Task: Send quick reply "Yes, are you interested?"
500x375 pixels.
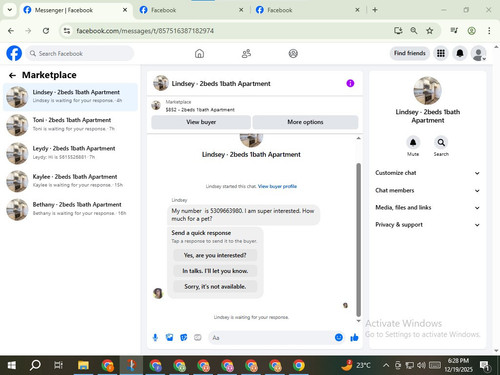Action: coord(215,255)
